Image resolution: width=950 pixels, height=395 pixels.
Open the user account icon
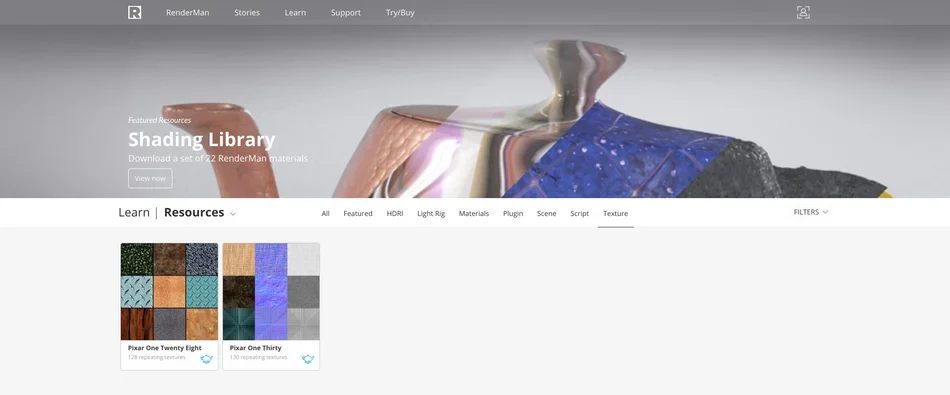(x=803, y=12)
